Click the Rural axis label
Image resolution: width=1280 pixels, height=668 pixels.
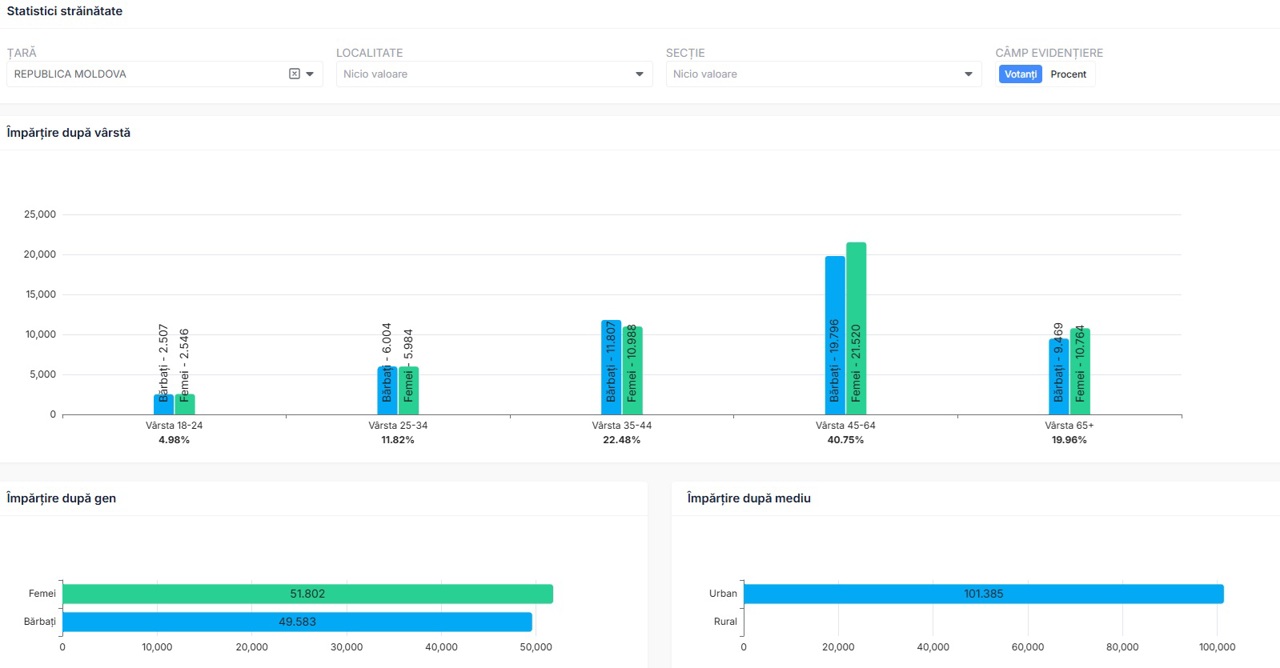pyautogui.click(x=725, y=622)
